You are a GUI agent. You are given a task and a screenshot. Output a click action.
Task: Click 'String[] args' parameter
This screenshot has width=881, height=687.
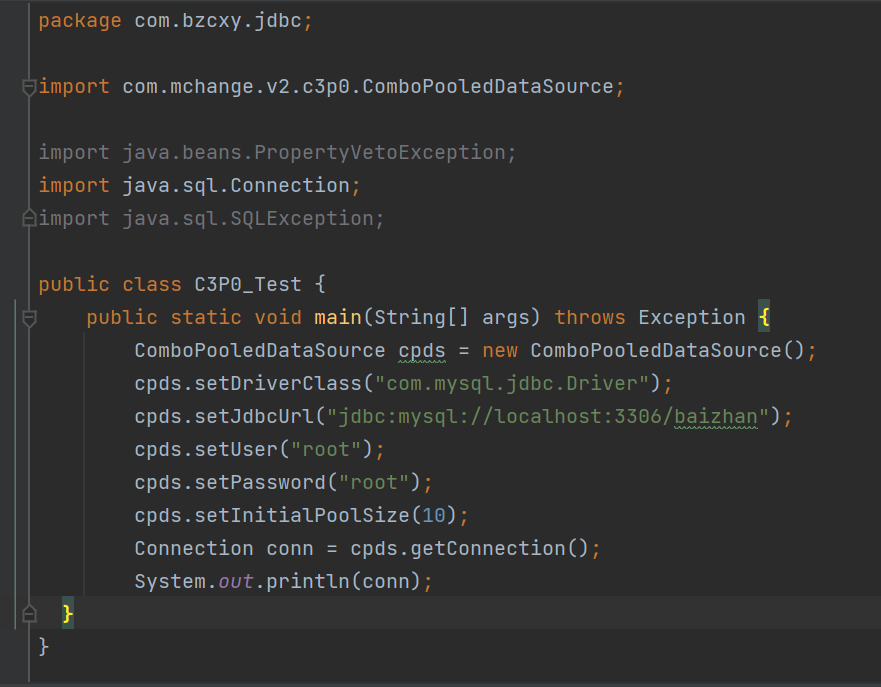(452, 317)
